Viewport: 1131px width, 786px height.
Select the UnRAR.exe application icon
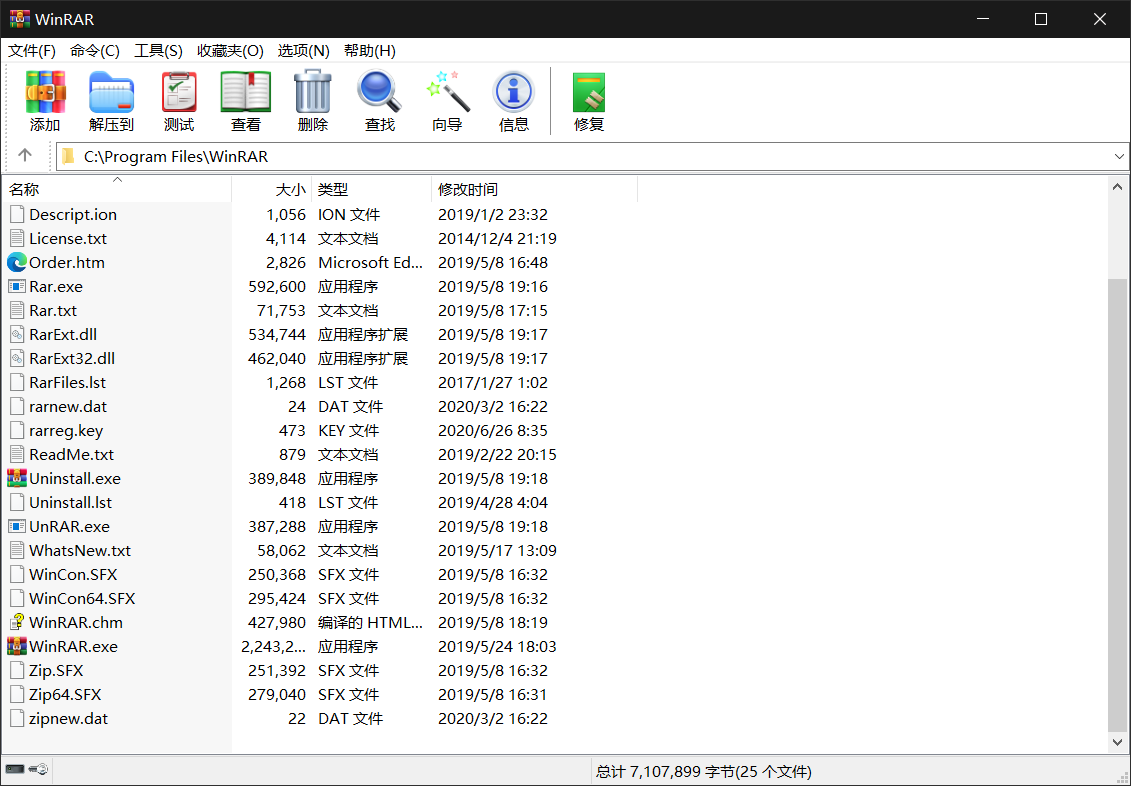[x=17, y=526]
